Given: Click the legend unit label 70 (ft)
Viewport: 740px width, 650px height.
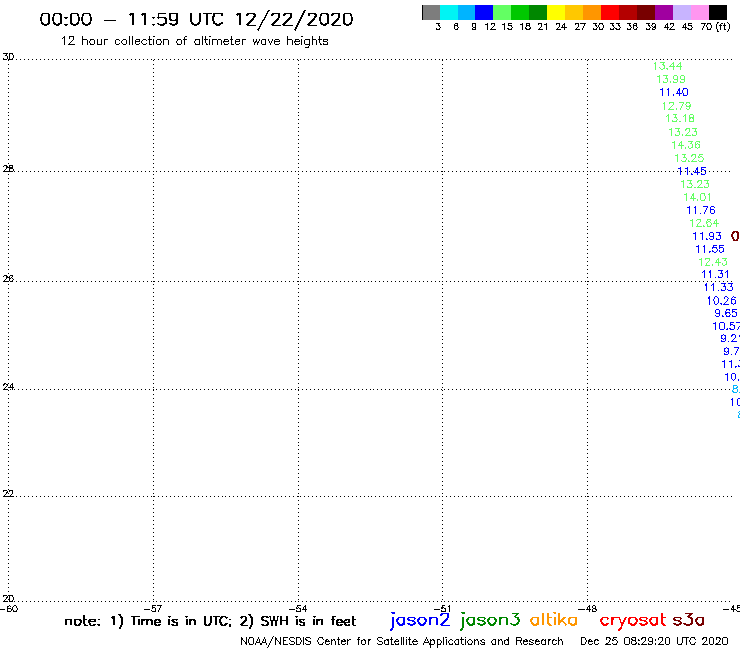Looking at the screenshot, I should 715,27.
